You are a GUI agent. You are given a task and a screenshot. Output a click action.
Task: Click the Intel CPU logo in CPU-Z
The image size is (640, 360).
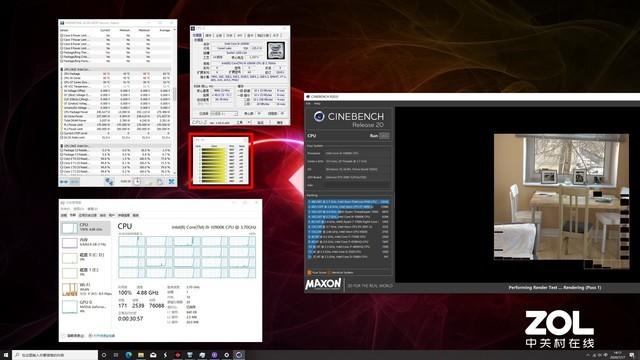[x=276, y=51]
